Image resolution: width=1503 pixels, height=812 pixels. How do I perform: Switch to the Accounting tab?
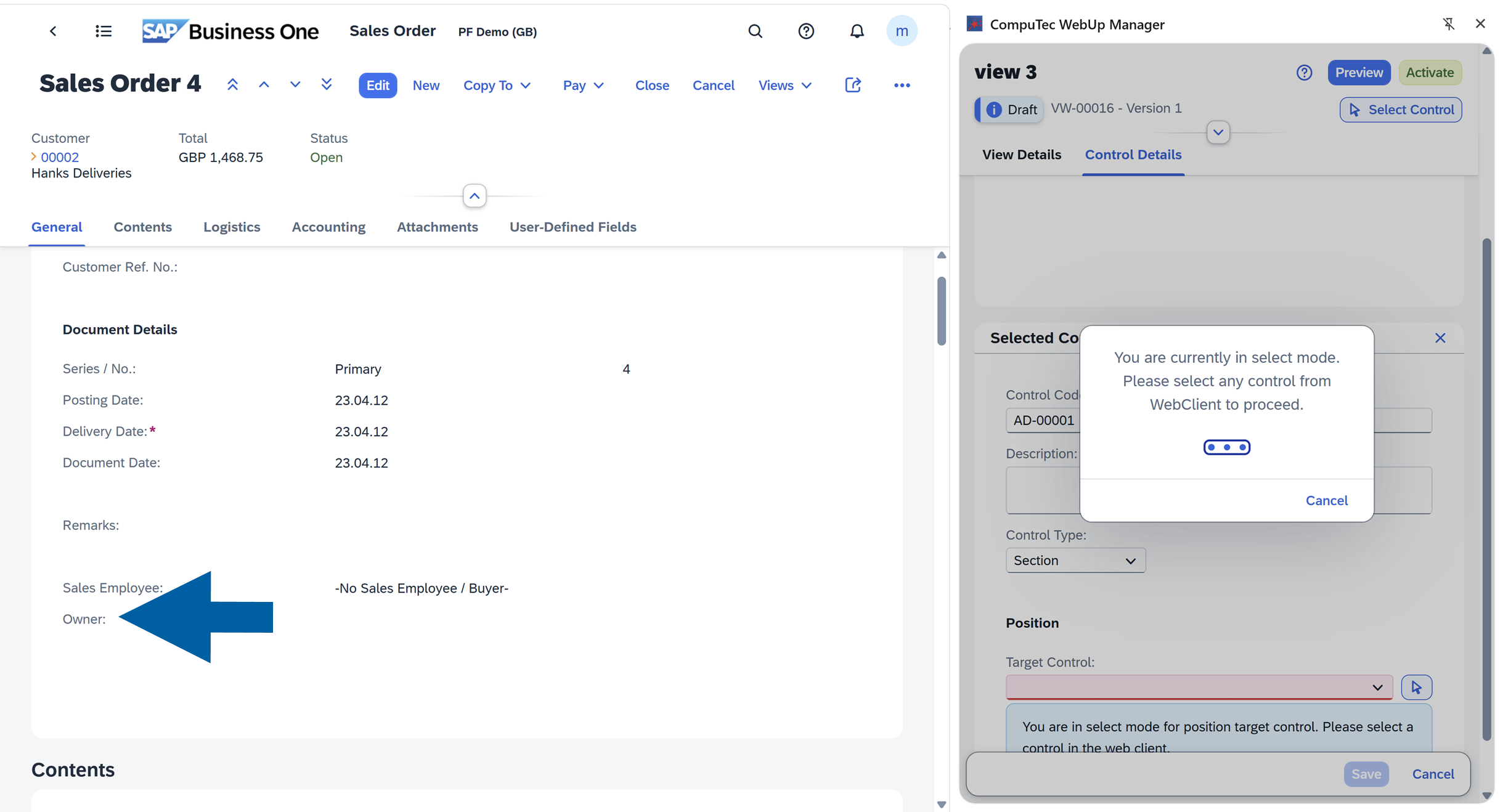328,227
